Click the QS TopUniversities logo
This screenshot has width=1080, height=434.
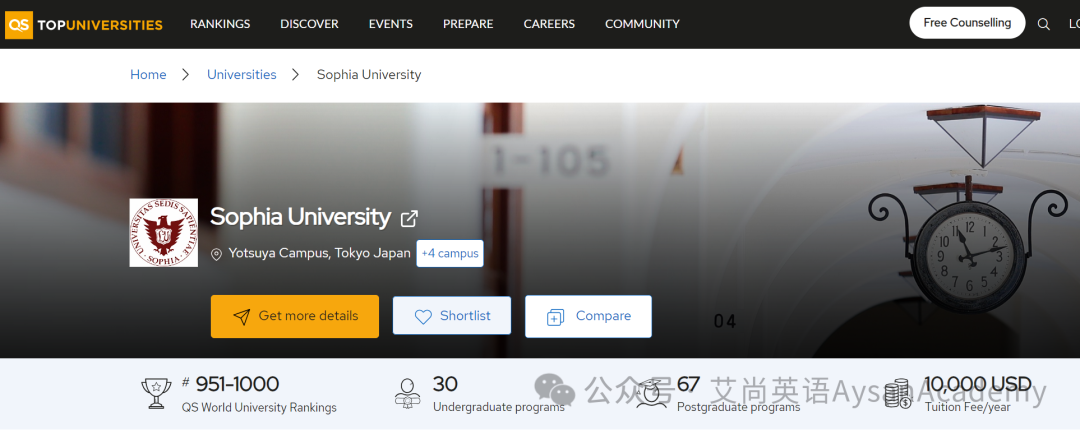tap(84, 25)
